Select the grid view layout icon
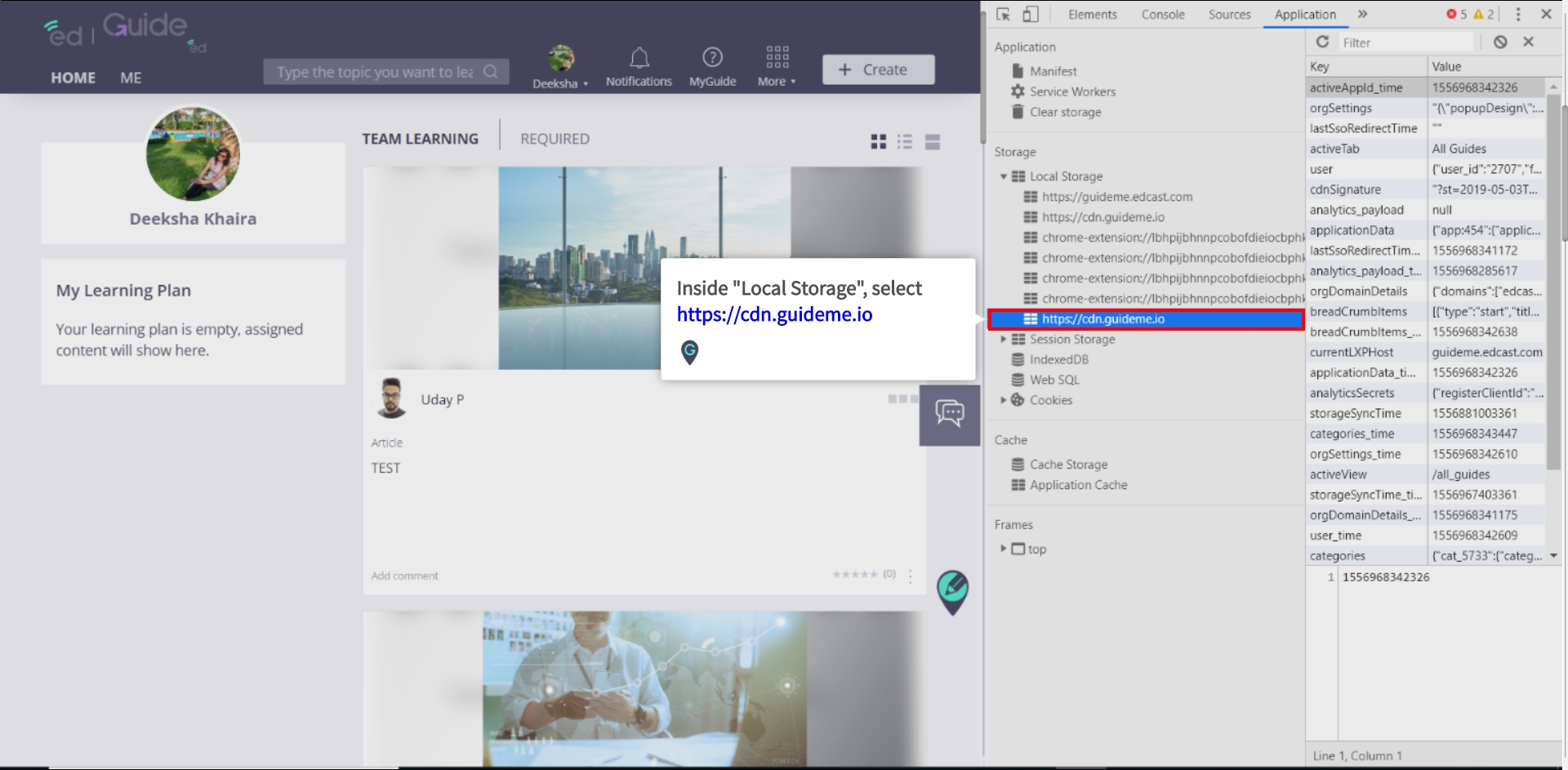Screen dimensions: 1568x770 878,142
